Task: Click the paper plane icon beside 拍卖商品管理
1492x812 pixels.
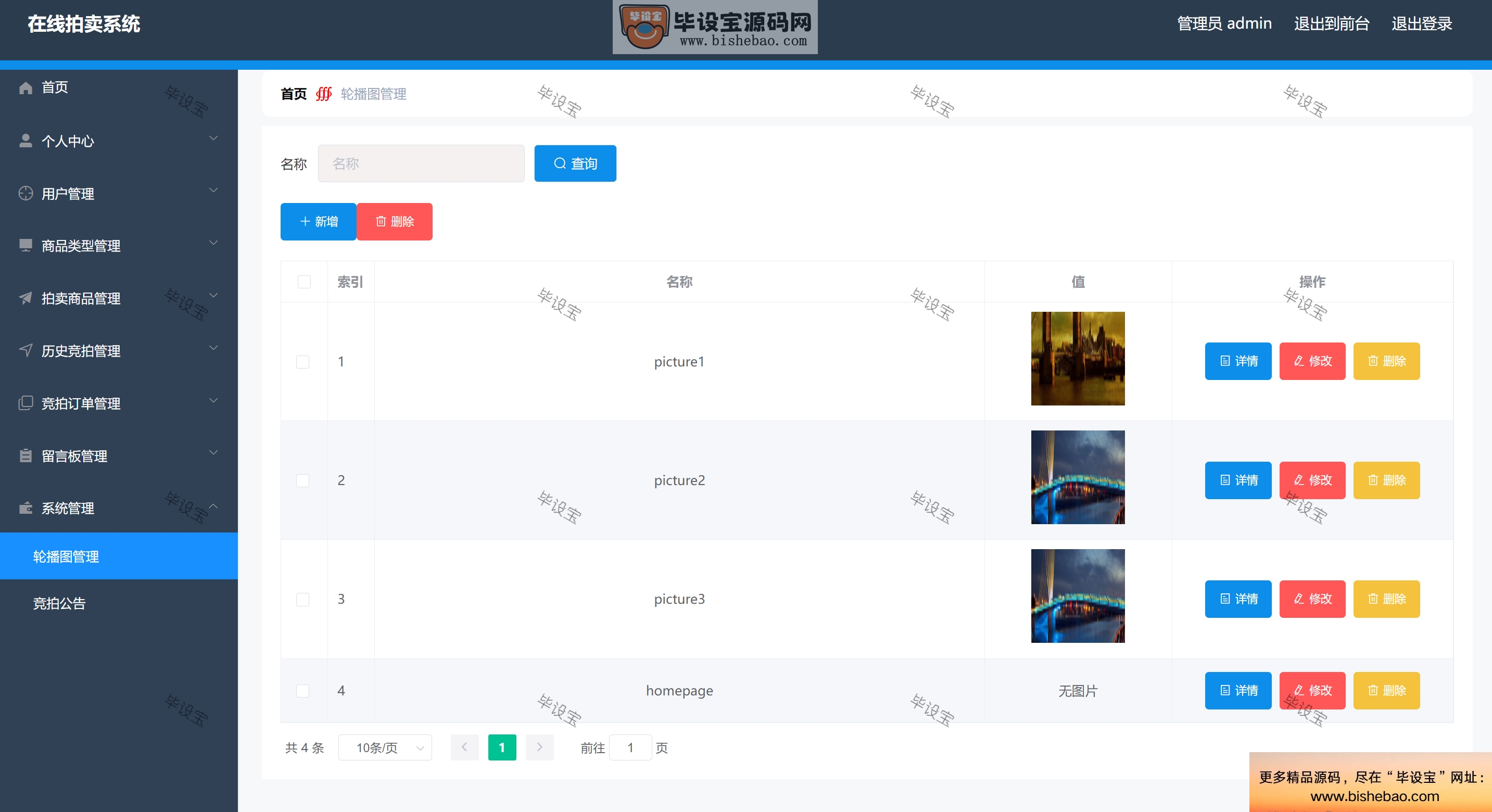Action: 26,298
